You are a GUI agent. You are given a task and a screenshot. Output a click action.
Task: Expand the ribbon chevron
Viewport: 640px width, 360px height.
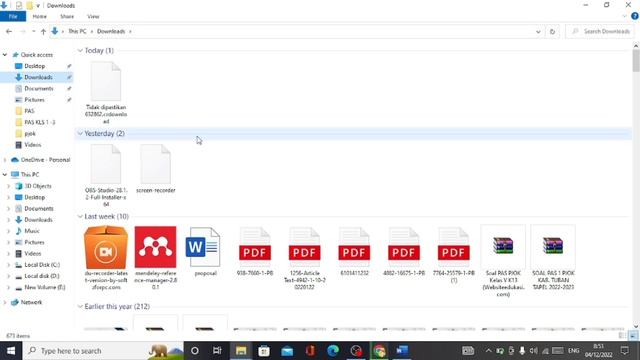624,16
